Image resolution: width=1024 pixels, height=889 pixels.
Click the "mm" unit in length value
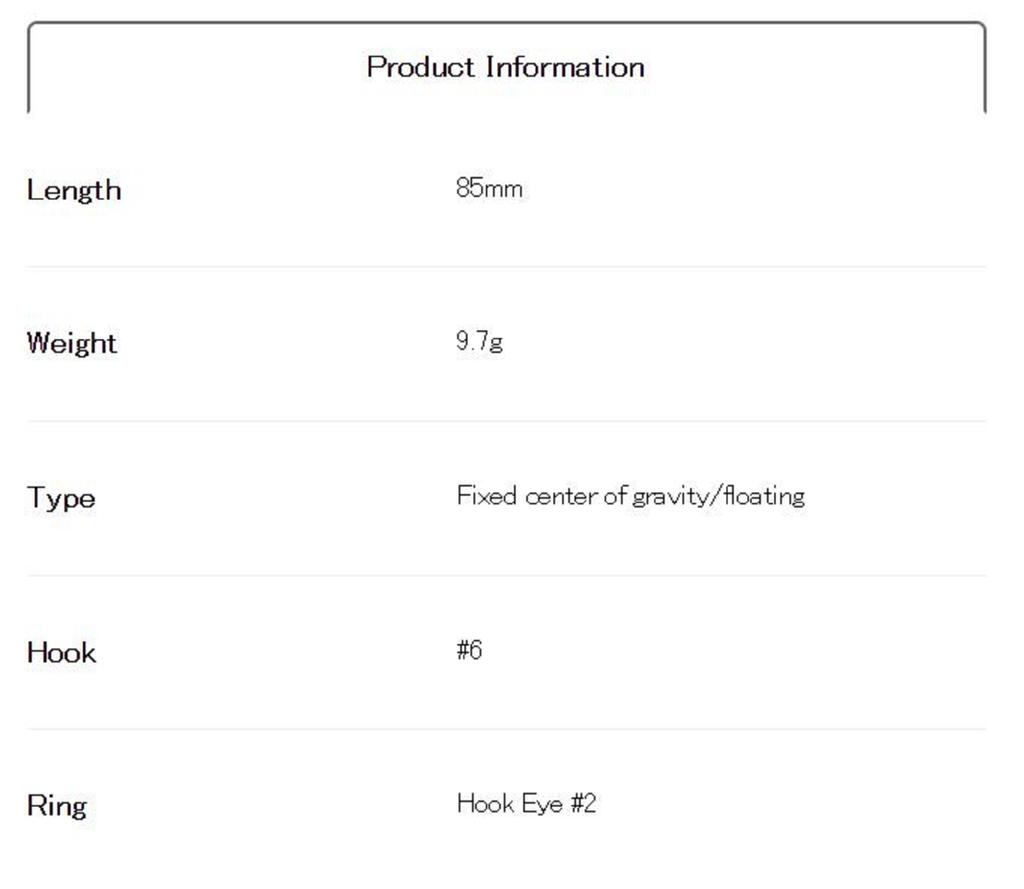click(x=503, y=189)
